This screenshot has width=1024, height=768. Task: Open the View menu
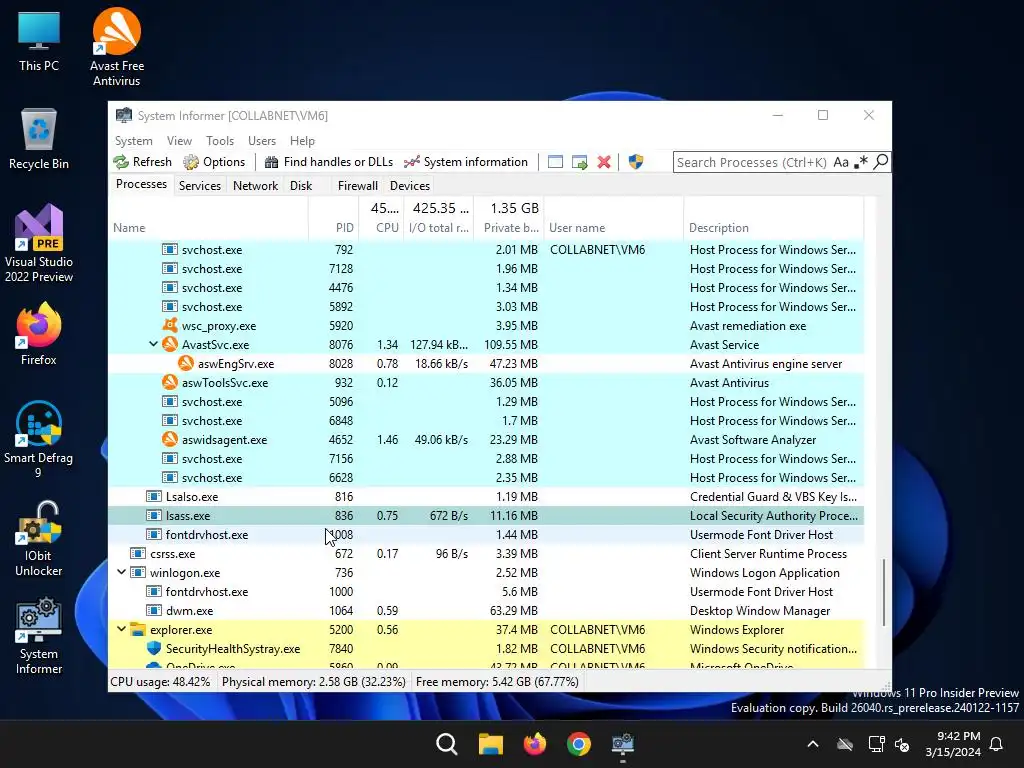pyautogui.click(x=179, y=141)
